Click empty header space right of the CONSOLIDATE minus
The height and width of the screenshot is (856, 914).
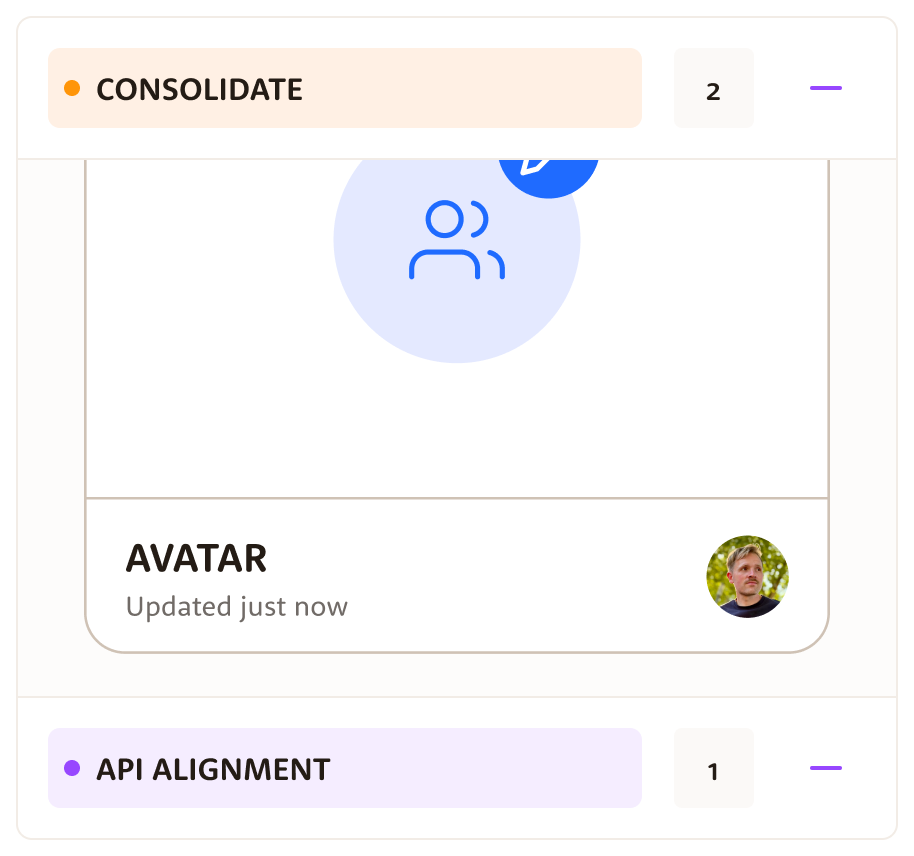click(870, 88)
